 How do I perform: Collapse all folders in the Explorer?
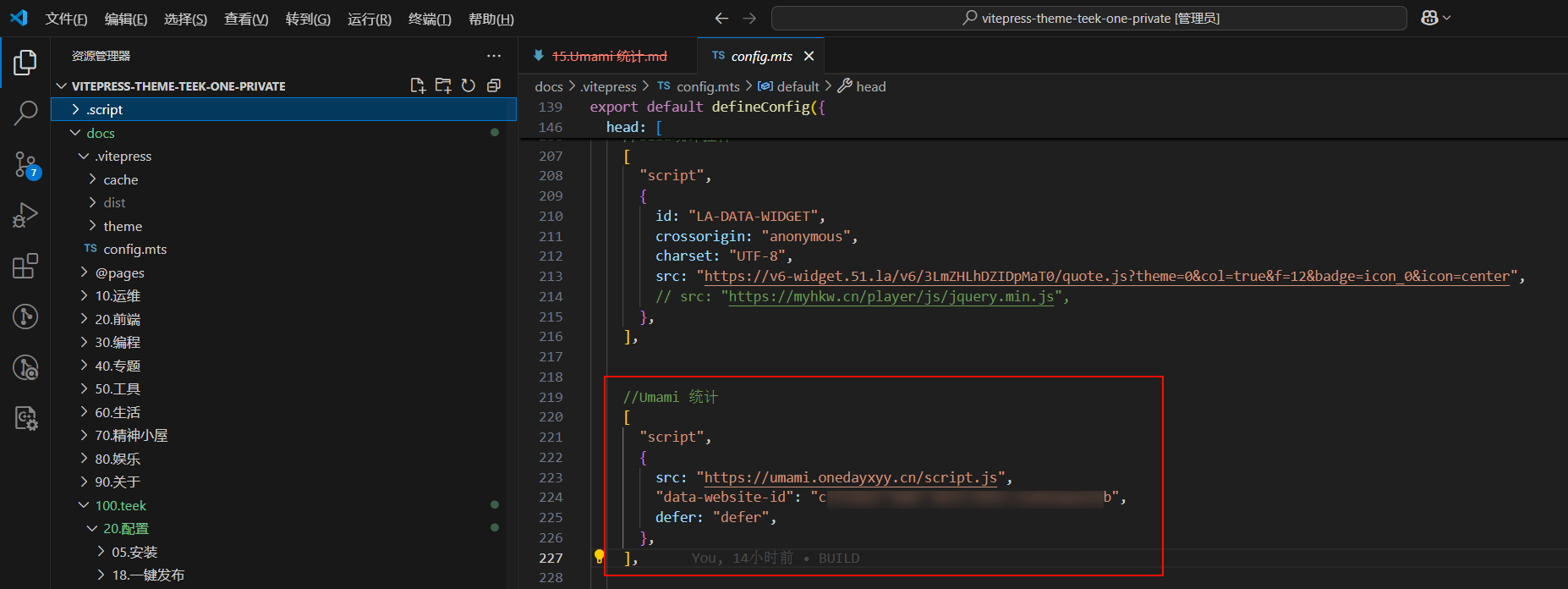click(494, 85)
